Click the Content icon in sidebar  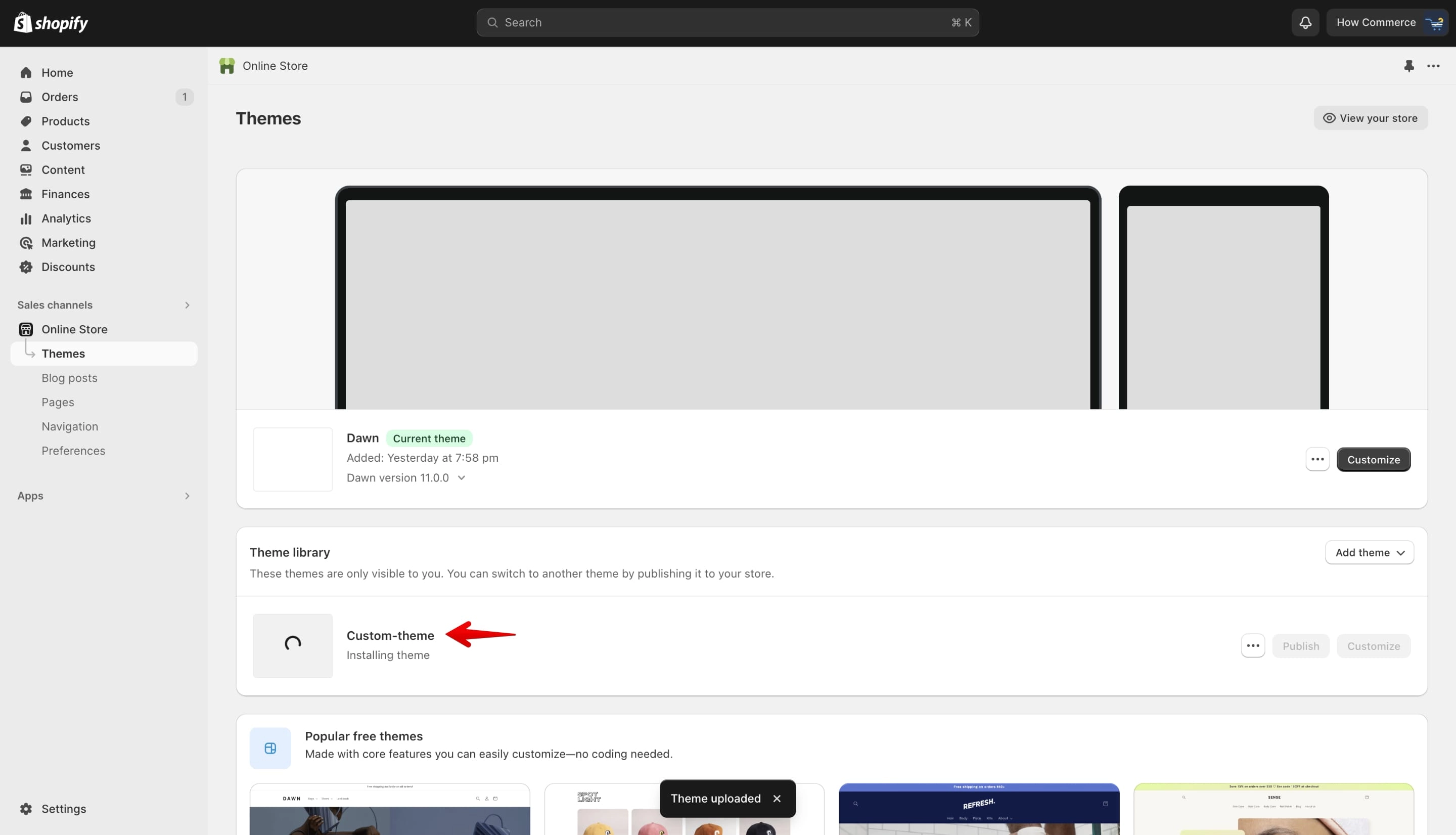26,170
